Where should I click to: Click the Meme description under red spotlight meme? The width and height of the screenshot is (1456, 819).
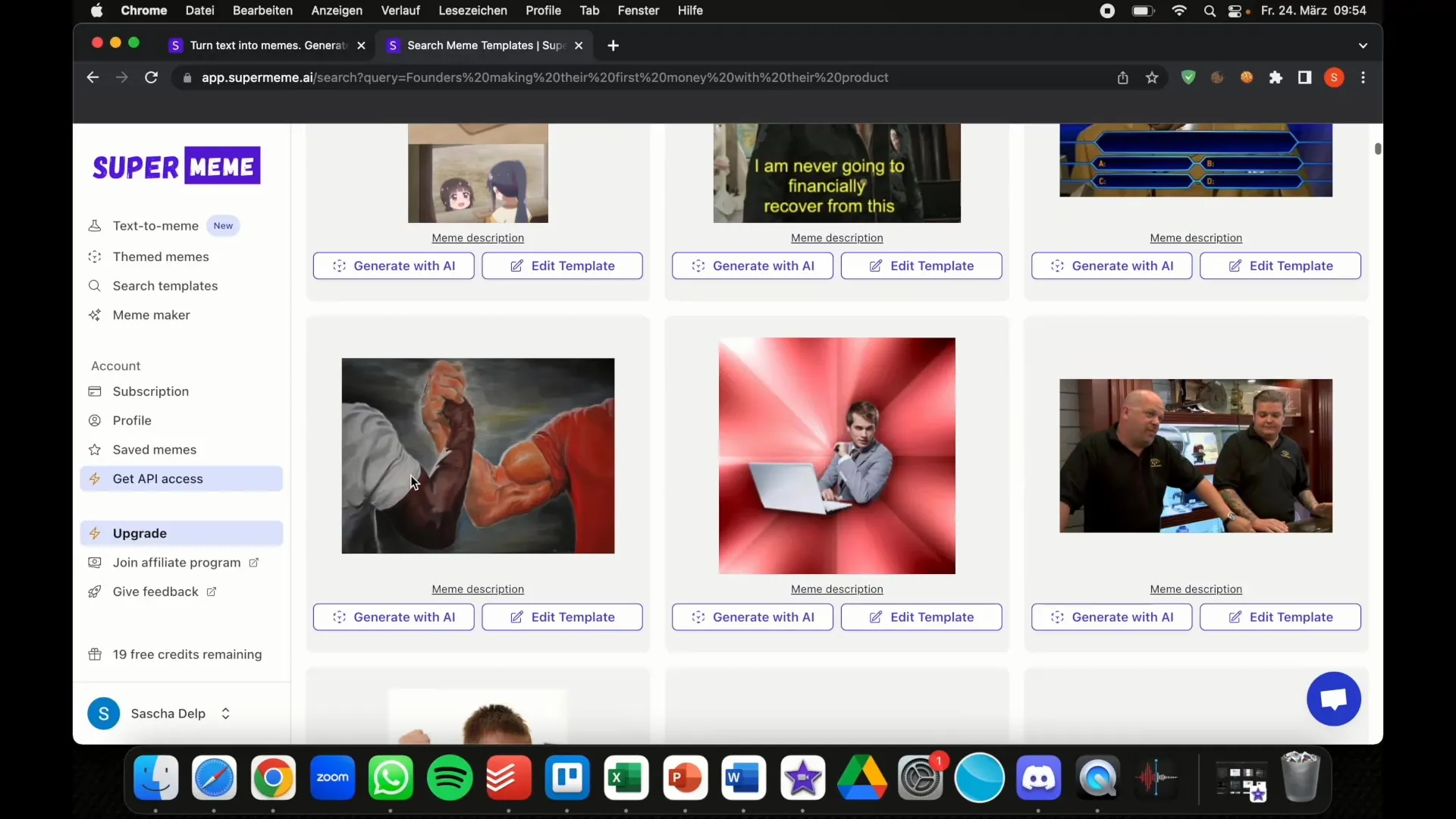(x=837, y=589)
